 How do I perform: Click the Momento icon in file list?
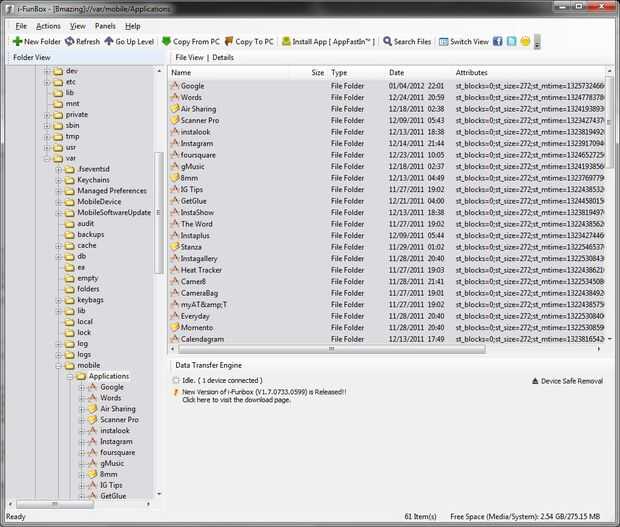(x=175, y=327)
